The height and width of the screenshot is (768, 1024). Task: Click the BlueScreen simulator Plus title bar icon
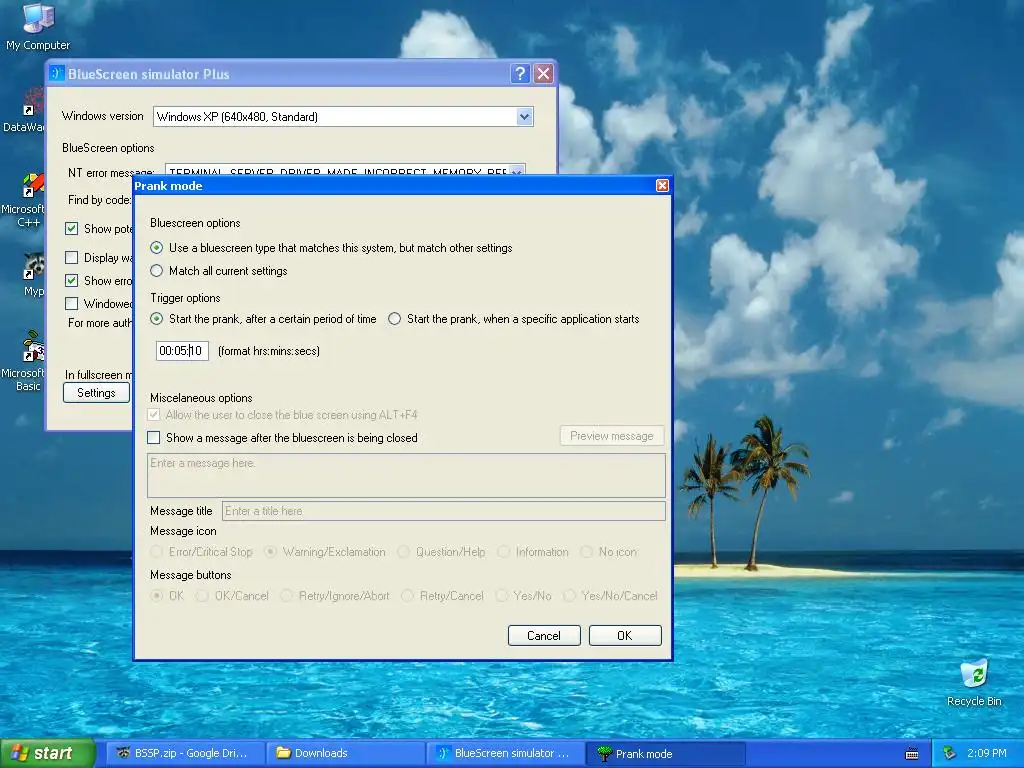(x=57, y=74)
